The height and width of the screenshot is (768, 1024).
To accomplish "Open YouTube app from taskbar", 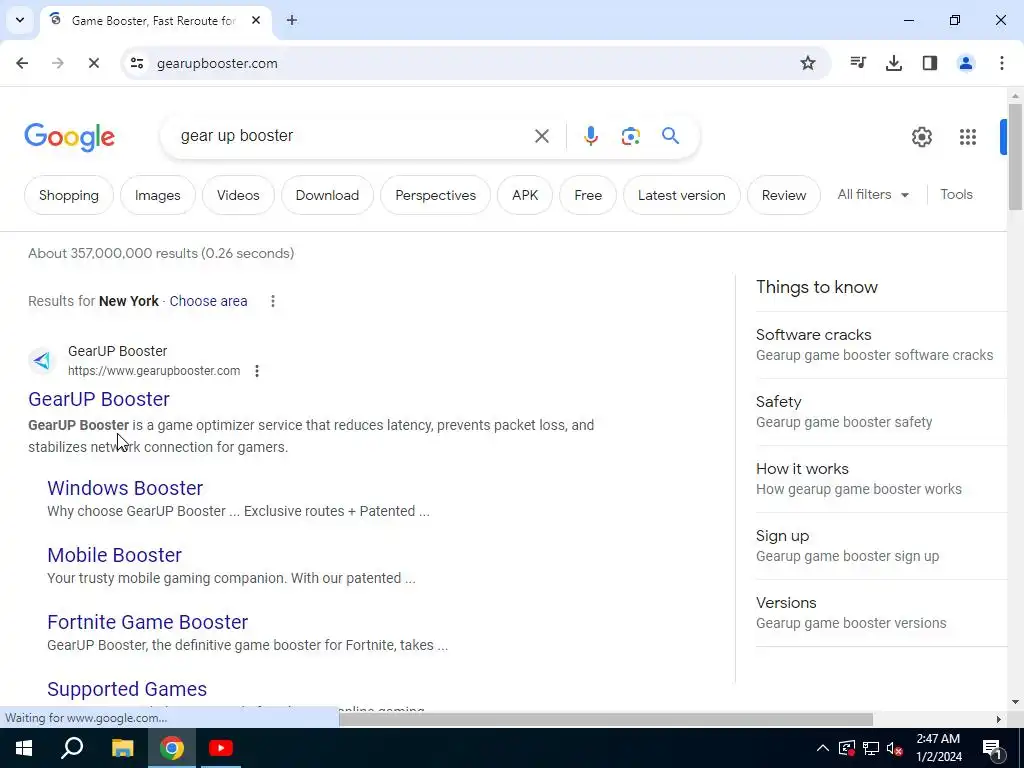I will pyautogui.click(x=221, y=748).
